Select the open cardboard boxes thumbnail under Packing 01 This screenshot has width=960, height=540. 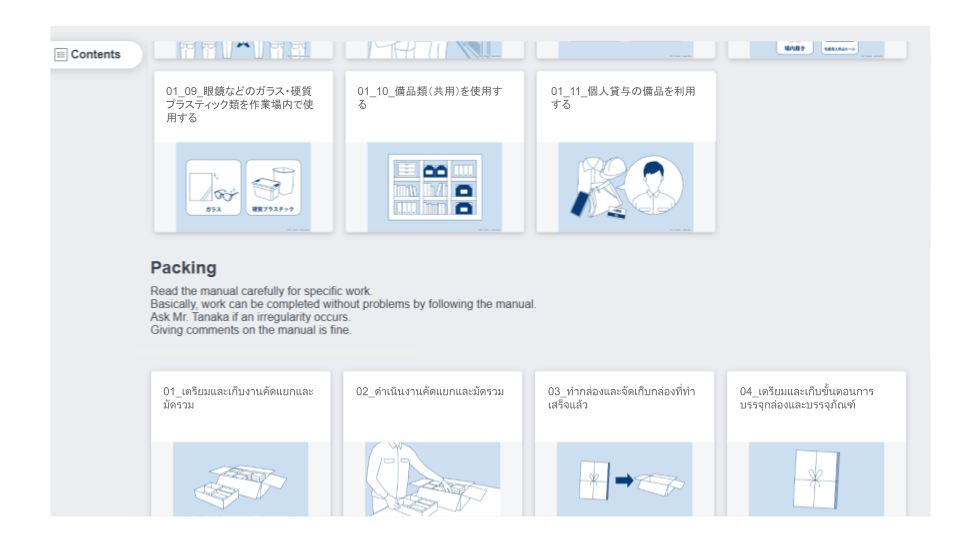click(x=240, y=479)
